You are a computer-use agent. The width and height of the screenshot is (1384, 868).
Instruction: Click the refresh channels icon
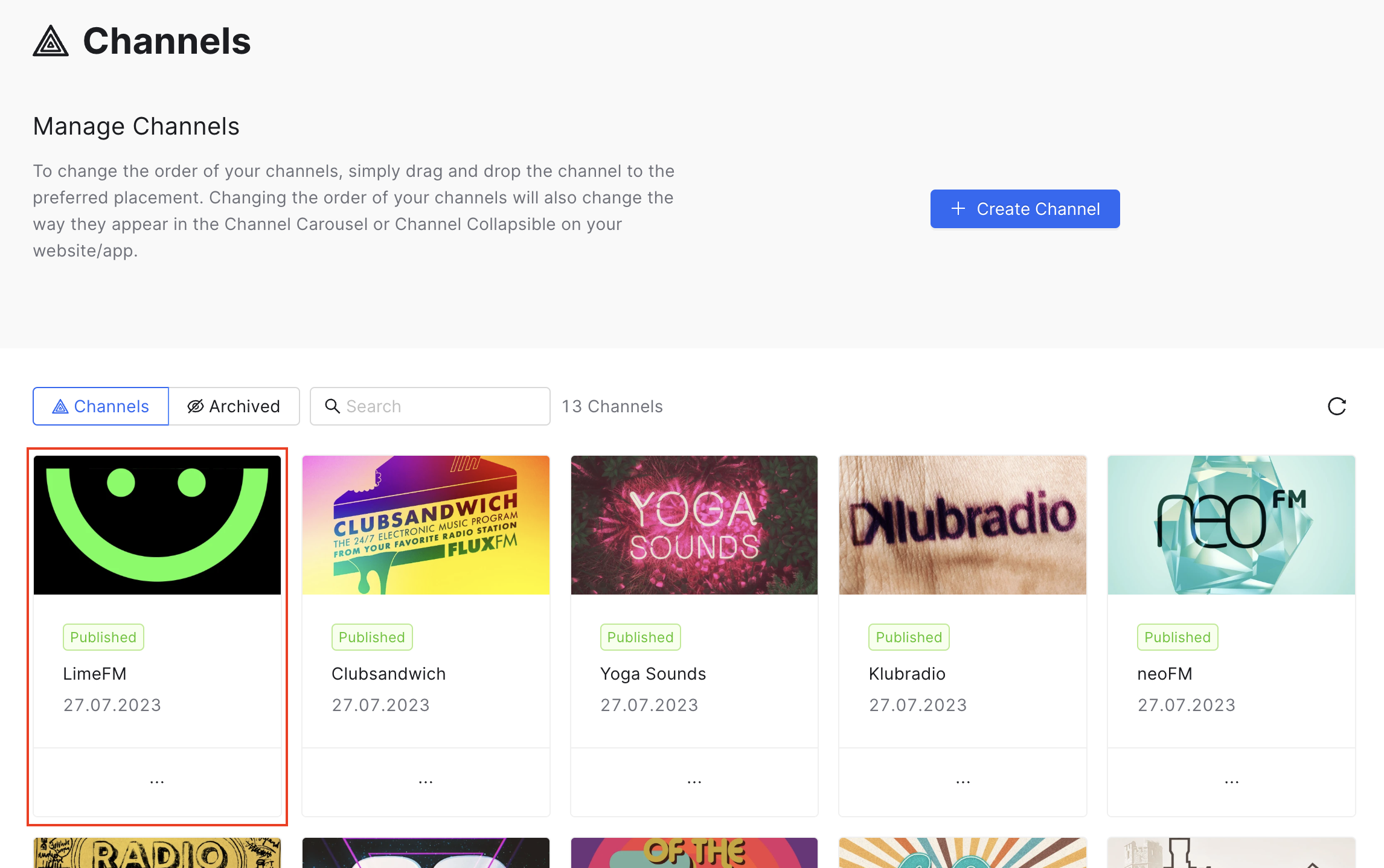click(1336, 406)
